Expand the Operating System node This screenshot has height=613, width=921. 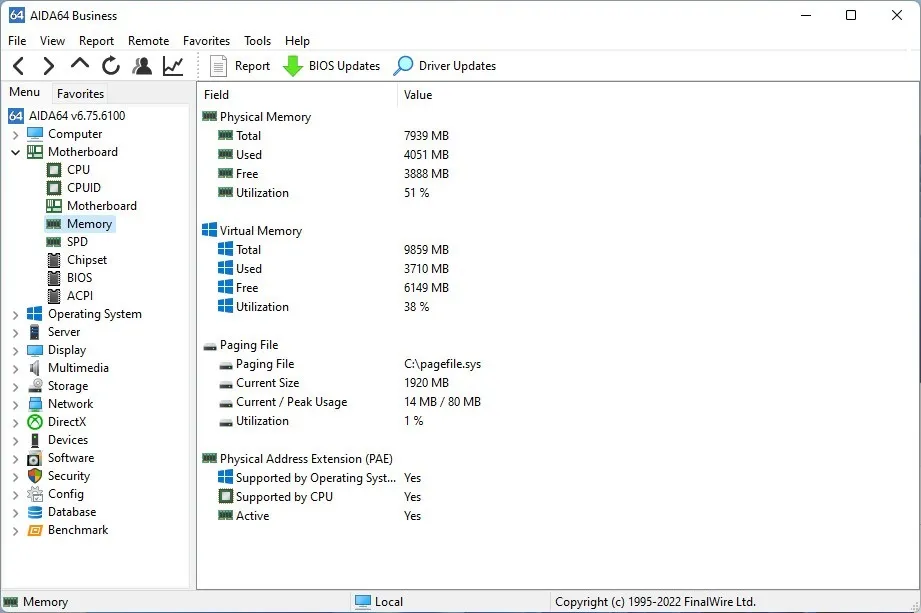(16, 314)
